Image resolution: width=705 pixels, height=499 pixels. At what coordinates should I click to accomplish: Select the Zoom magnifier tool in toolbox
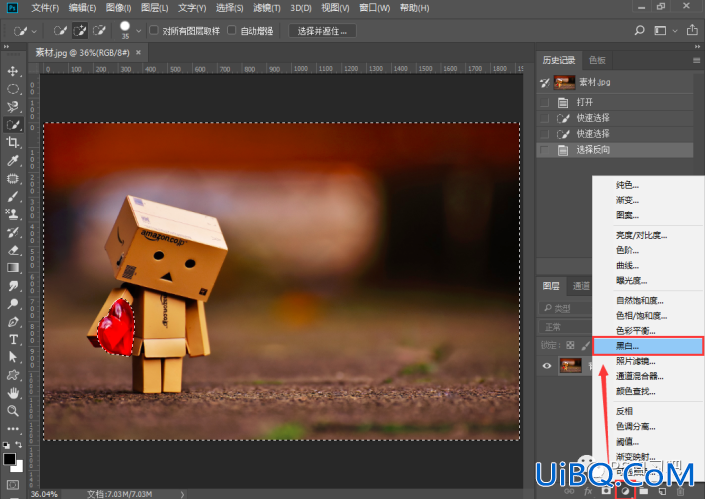coord(13,410)
